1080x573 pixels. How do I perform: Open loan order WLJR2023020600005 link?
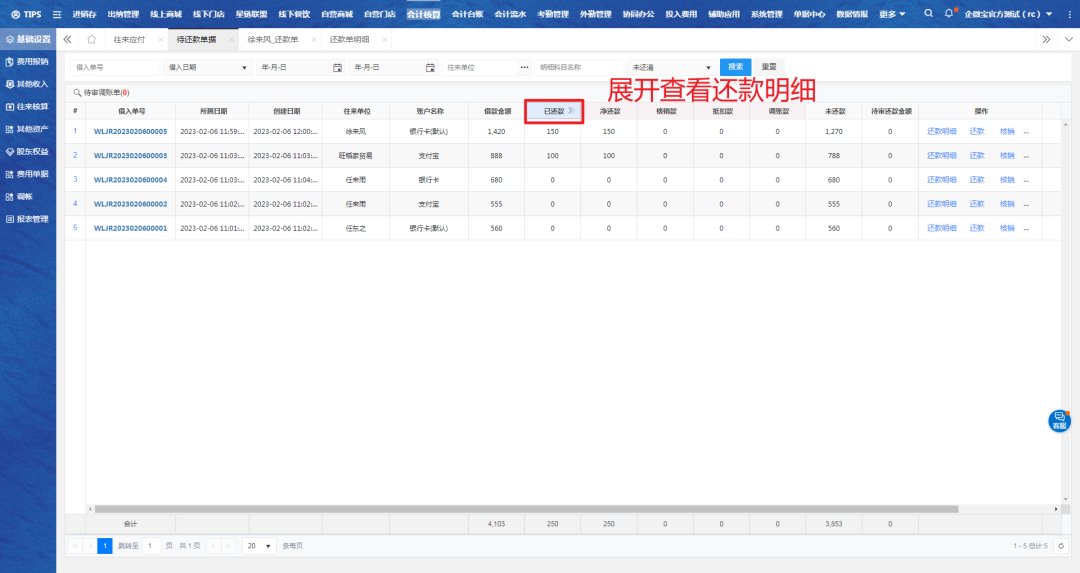click(x=130, y=131)
